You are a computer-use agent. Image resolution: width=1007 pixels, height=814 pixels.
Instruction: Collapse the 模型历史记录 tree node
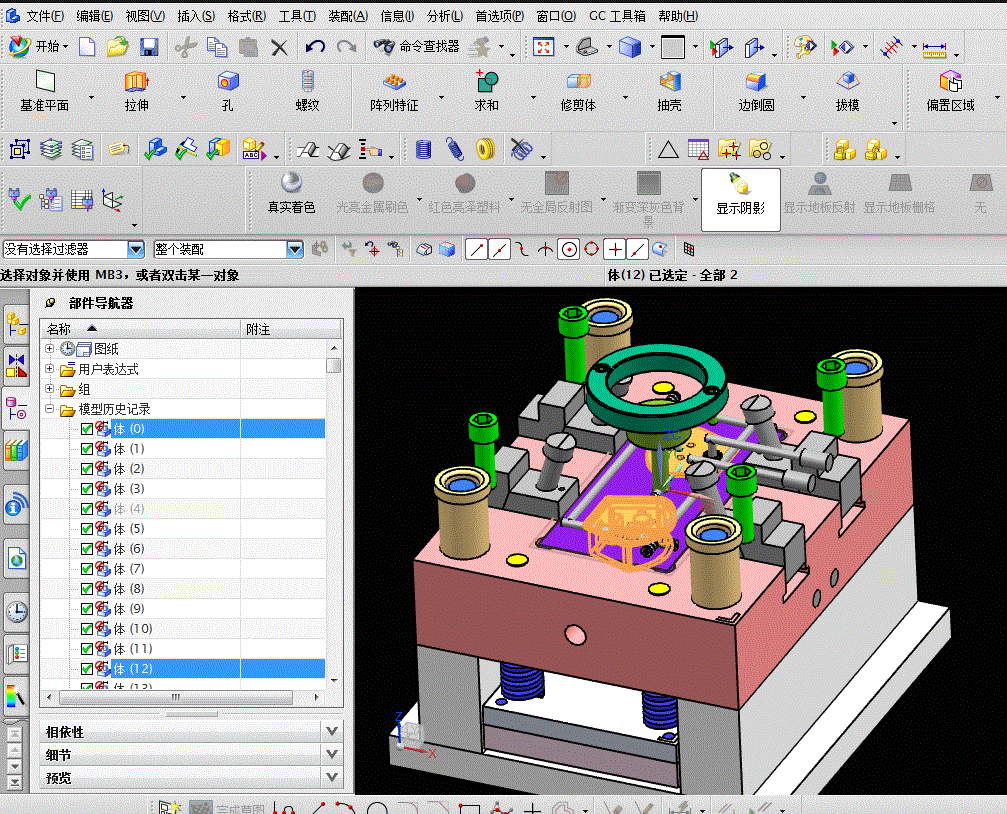pyautogui.click(x=49, y=409)
